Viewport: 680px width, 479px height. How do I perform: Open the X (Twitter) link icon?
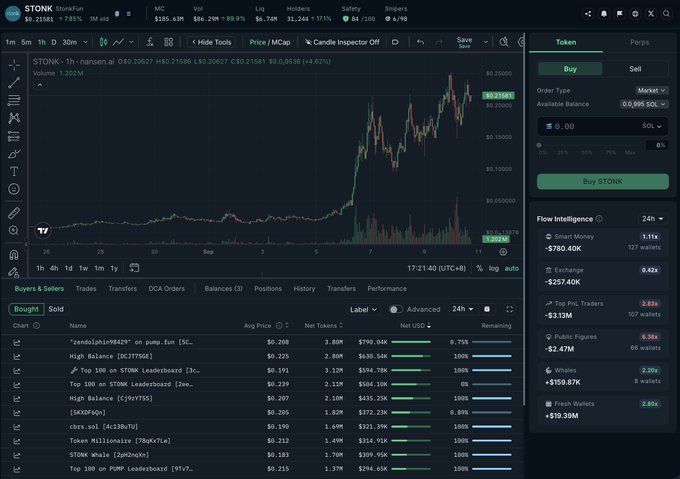(651, 14)
